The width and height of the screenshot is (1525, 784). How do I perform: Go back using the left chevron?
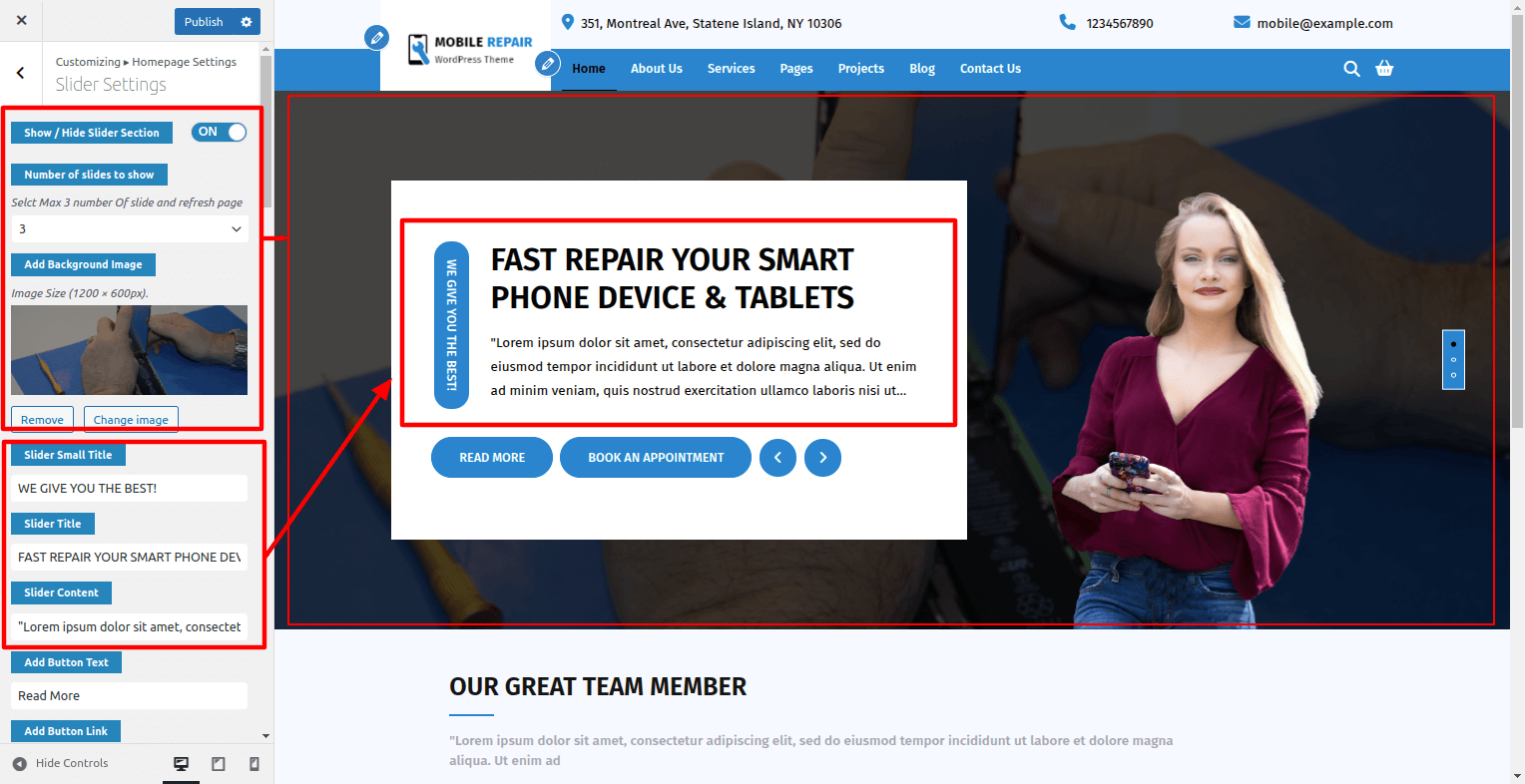click(21, 72)
